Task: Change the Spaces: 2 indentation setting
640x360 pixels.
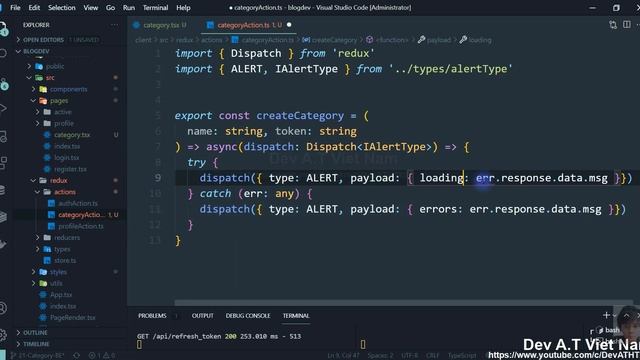Action: click(x=380, y=356)
